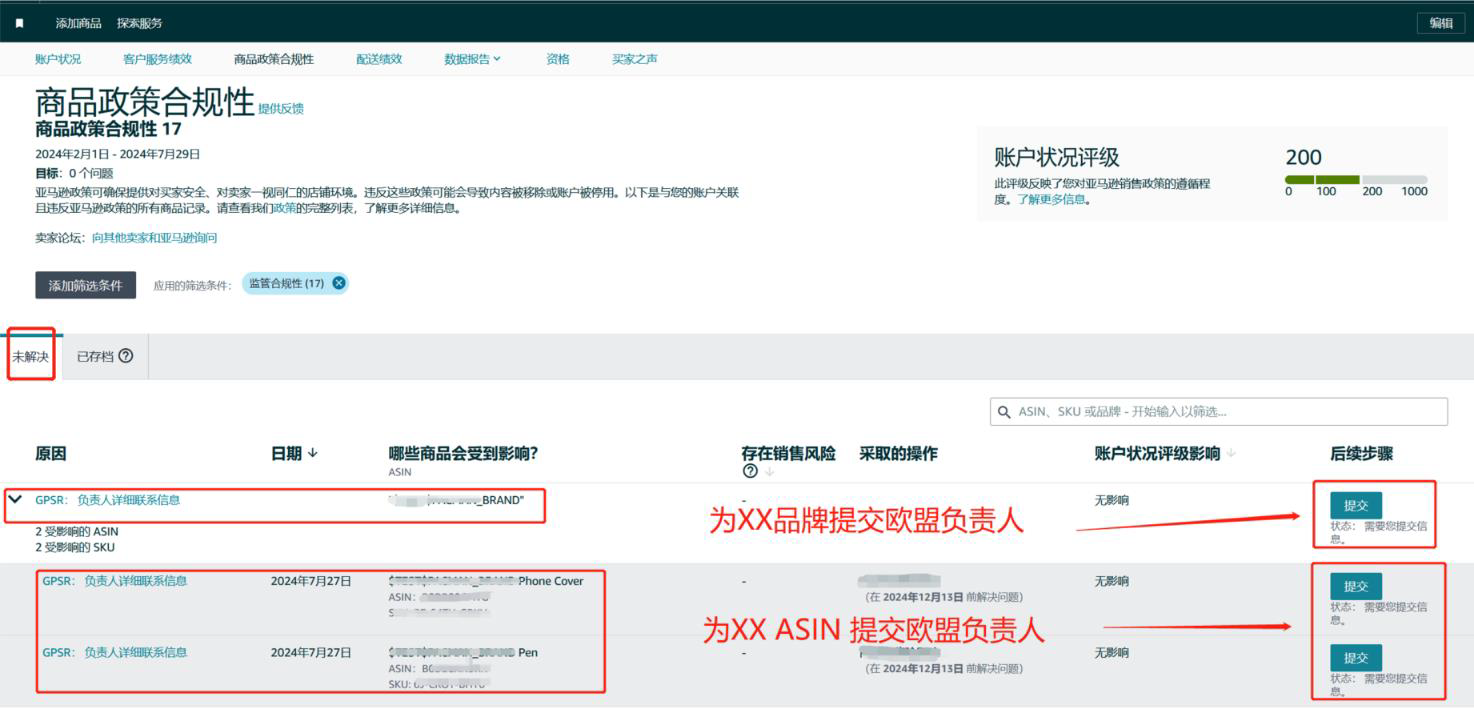Open GPSR link in Phone Cover row
The width and height of the screenshot is (1474, 709).
click(x=114, y=580)
